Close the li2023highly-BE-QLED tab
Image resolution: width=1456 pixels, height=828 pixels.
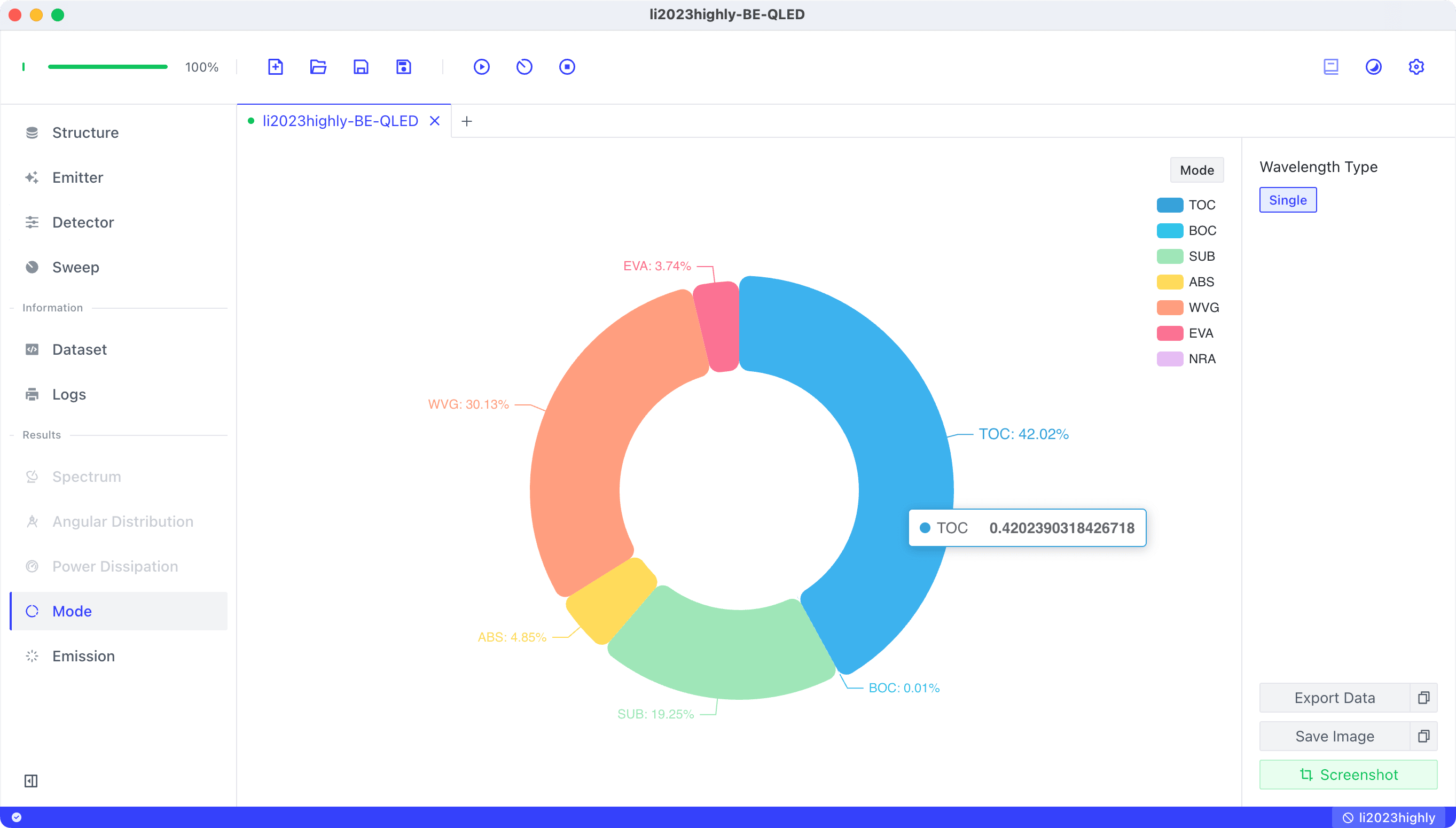point(434,121)
